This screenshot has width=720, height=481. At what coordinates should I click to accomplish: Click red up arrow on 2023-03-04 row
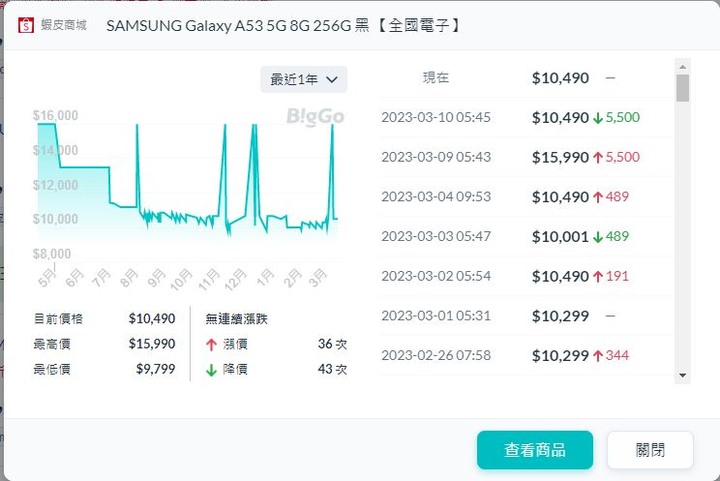click(597, 197)
